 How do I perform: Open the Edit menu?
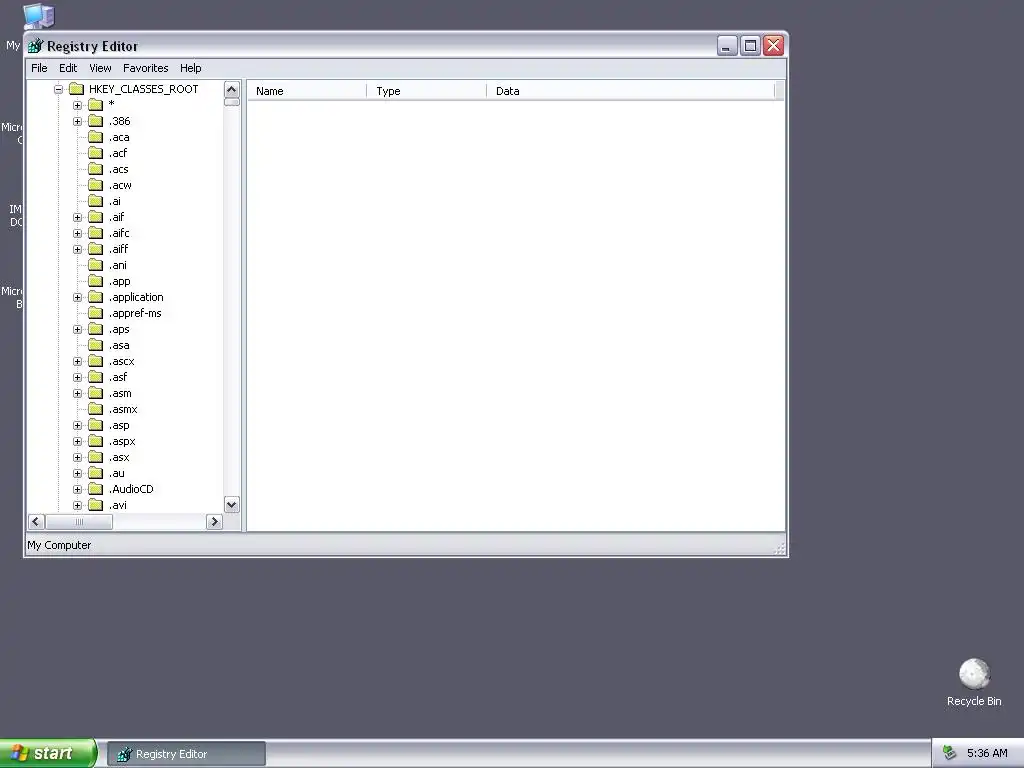(68, 68)
